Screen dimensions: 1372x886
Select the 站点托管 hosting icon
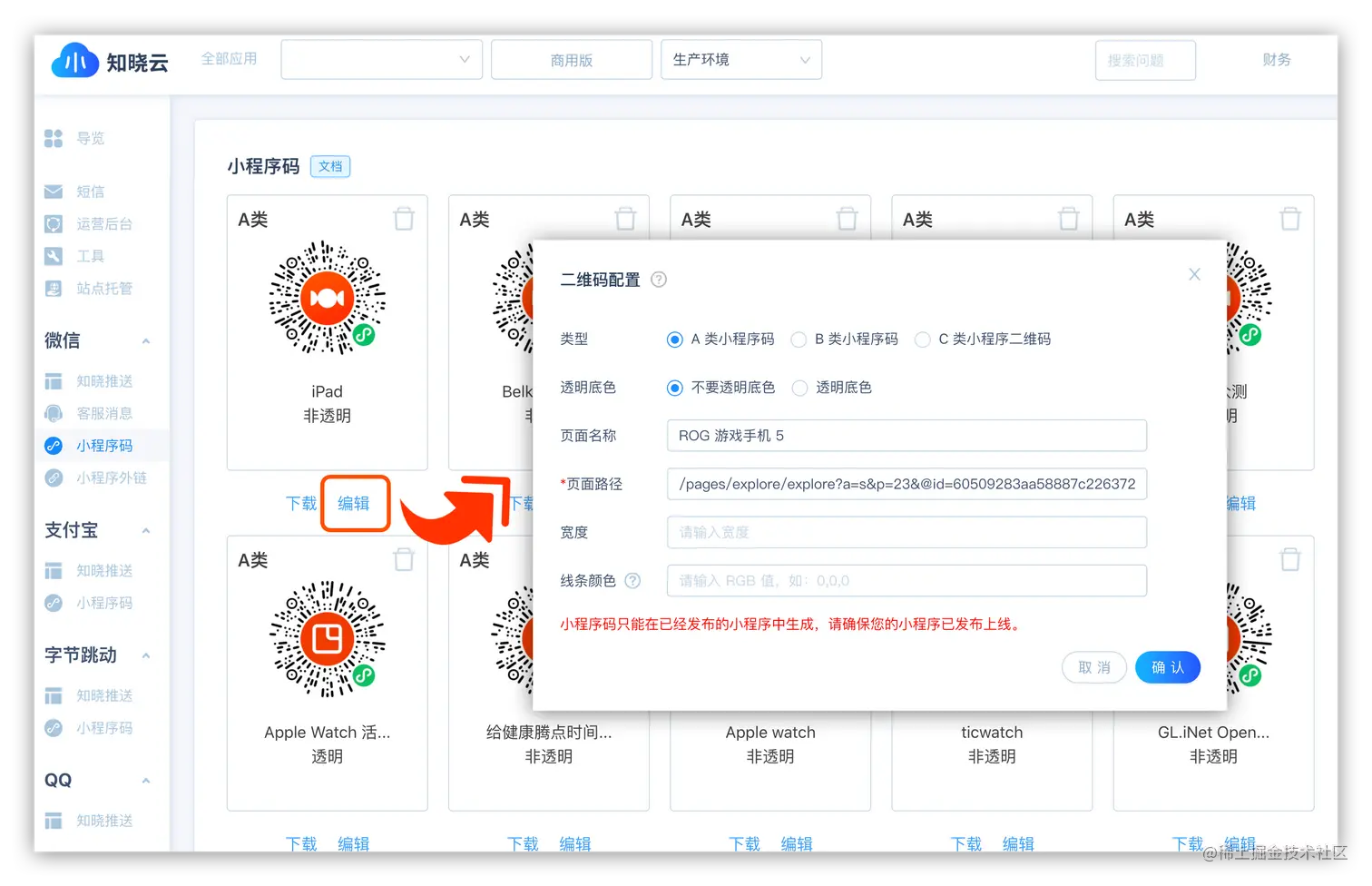point(54,288)
